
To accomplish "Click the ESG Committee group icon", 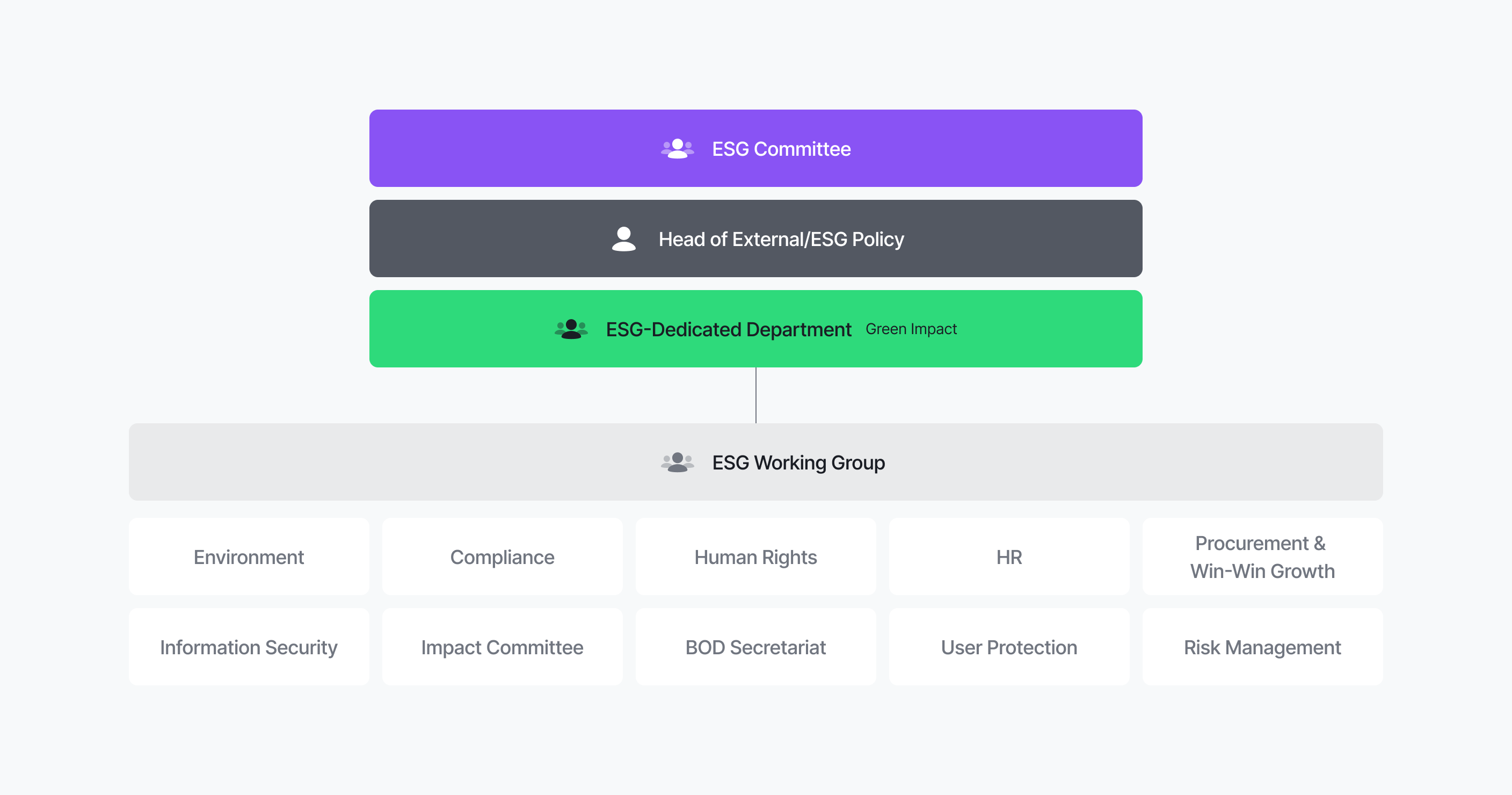I will pos(678,149).
